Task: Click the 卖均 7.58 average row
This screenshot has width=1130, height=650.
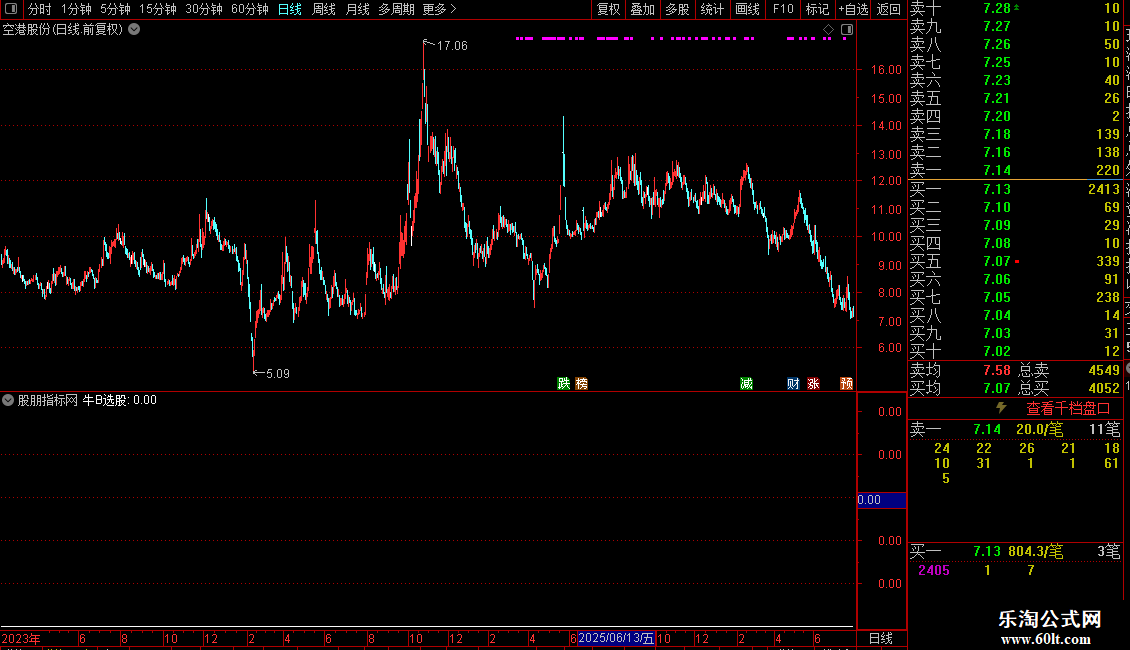Action: tap(960, 370)
